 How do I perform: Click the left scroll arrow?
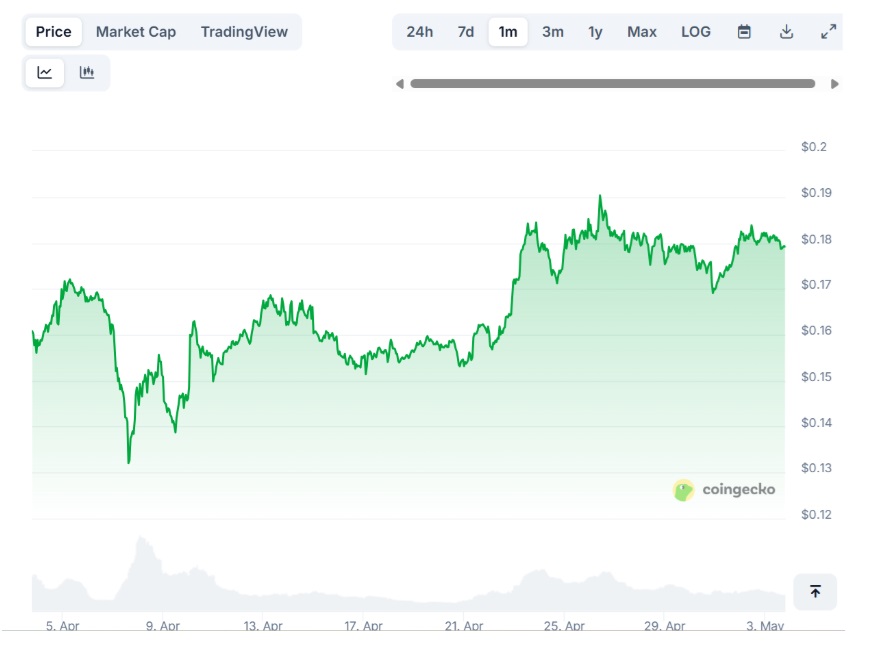(x=400, y=84)
